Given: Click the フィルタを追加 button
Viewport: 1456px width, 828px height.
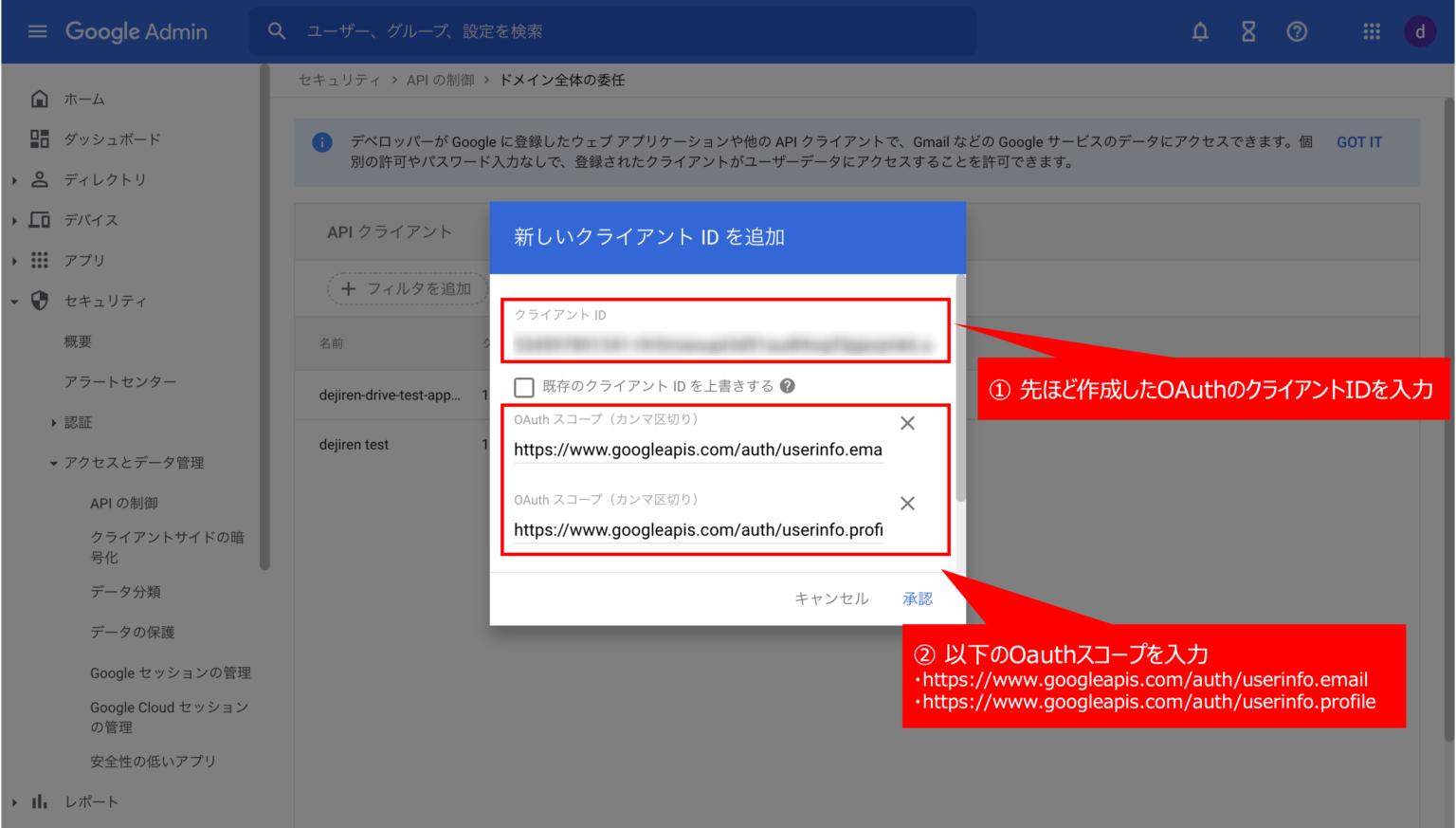Looking at the screenshot, I should pyautogui.click(x=407, y=288).
